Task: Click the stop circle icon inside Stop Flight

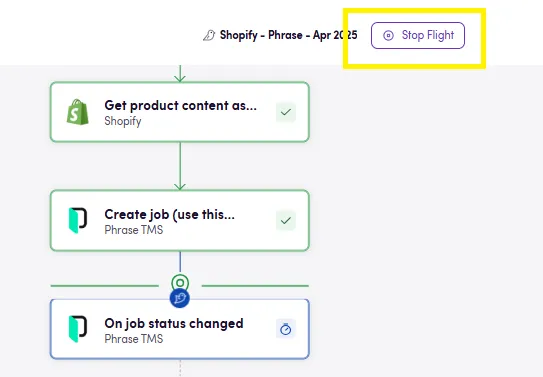Action: (x=388, y=35)
